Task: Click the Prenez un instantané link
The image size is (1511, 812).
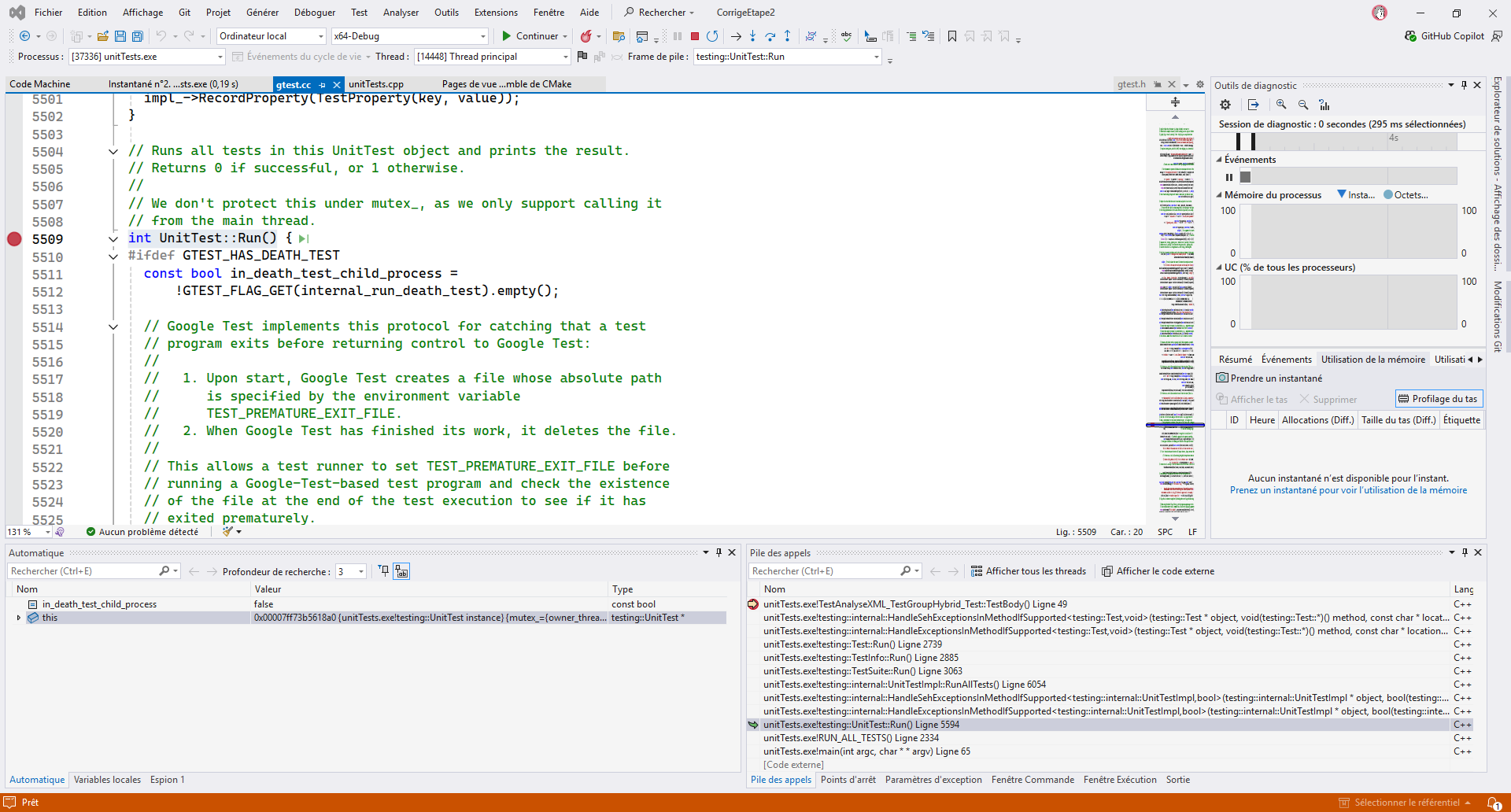Action: click(x=1348, y=490)
